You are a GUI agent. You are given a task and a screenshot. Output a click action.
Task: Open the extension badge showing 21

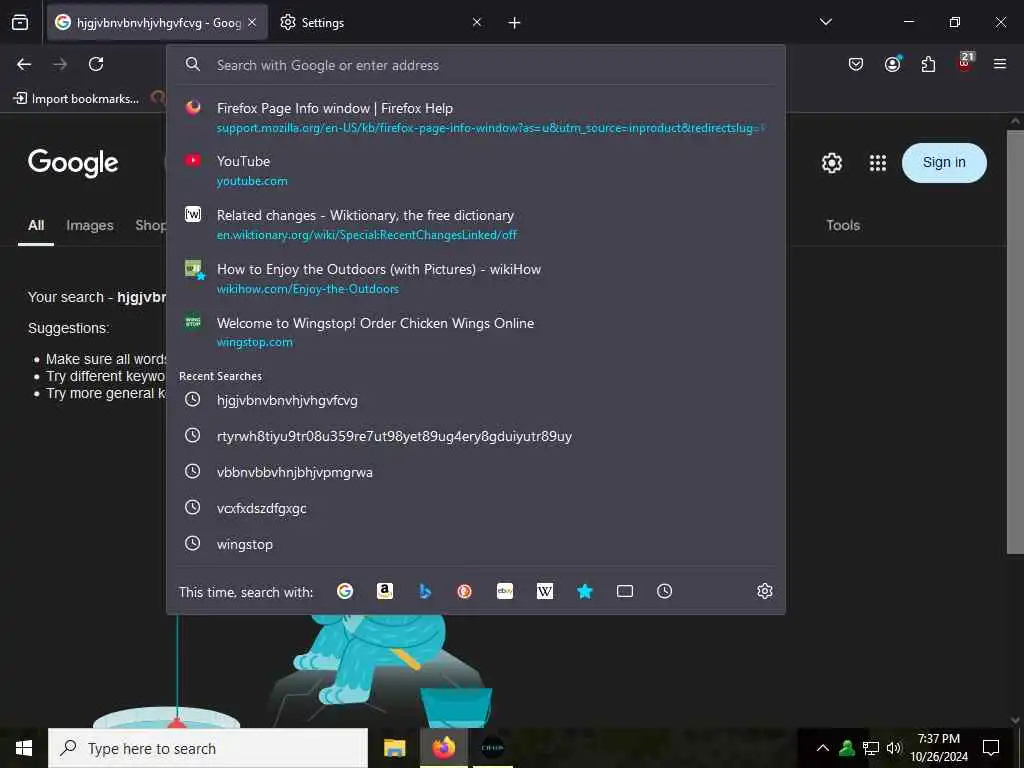coord(965,61)
